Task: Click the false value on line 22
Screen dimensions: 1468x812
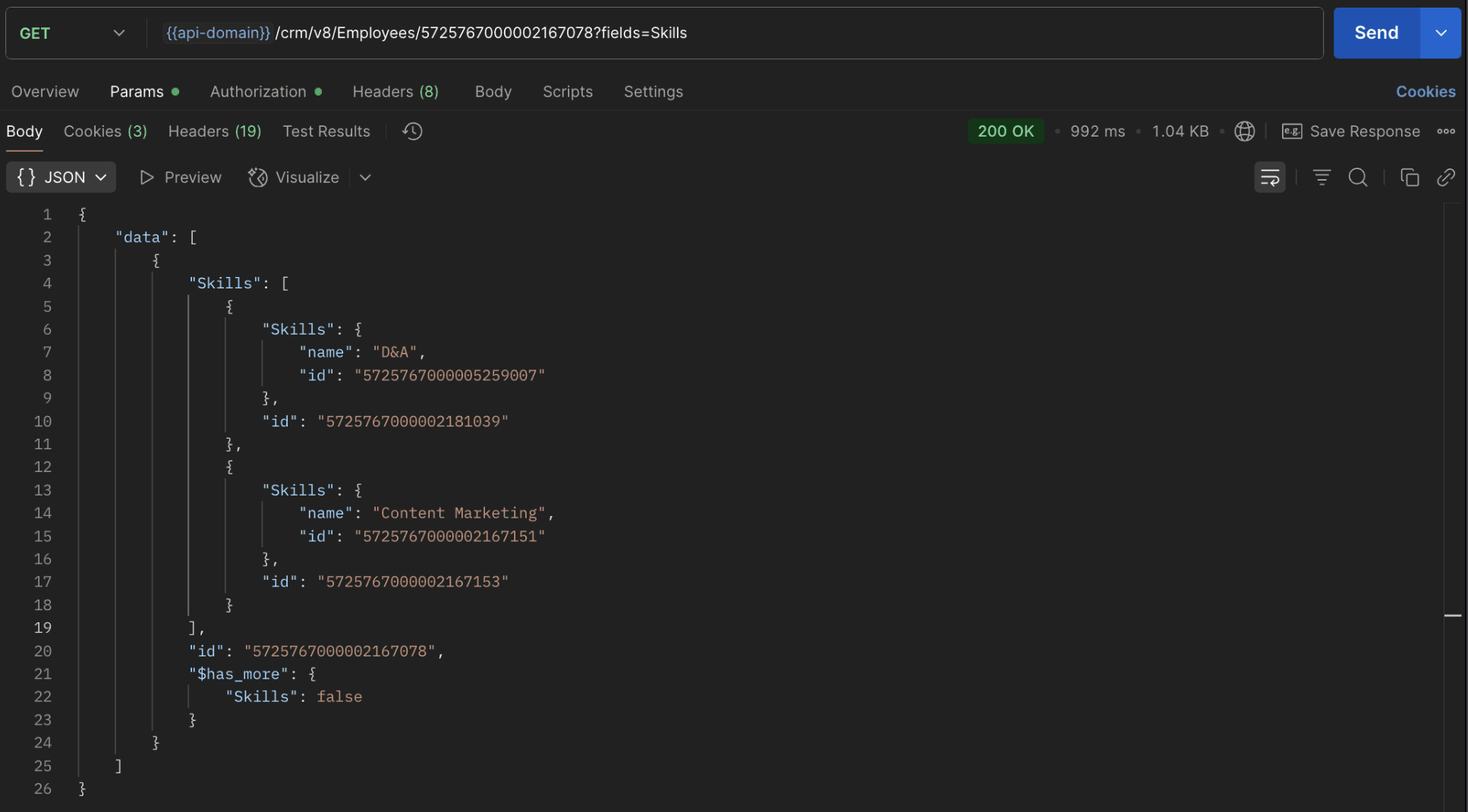Action: [339, 697]
